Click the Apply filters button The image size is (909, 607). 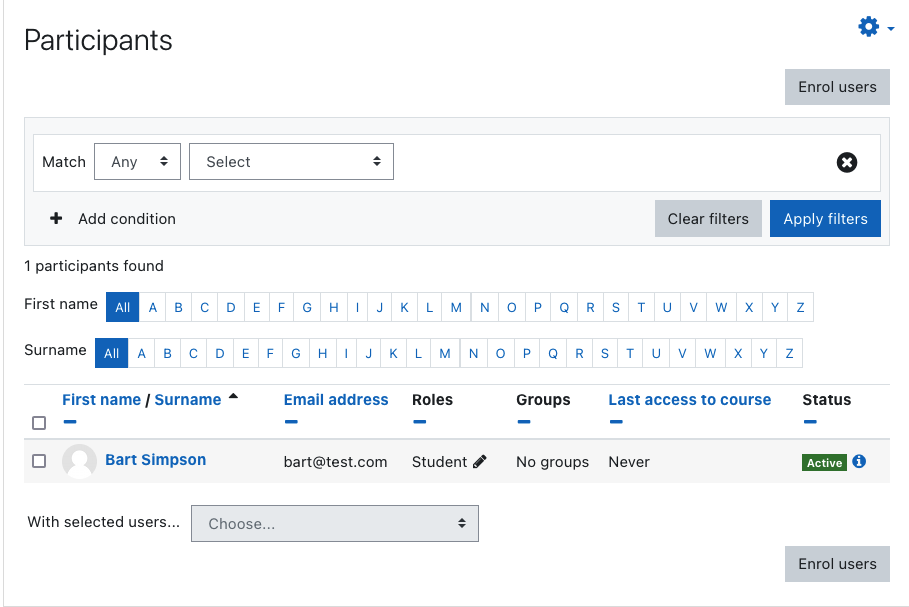tap(825, 219)
